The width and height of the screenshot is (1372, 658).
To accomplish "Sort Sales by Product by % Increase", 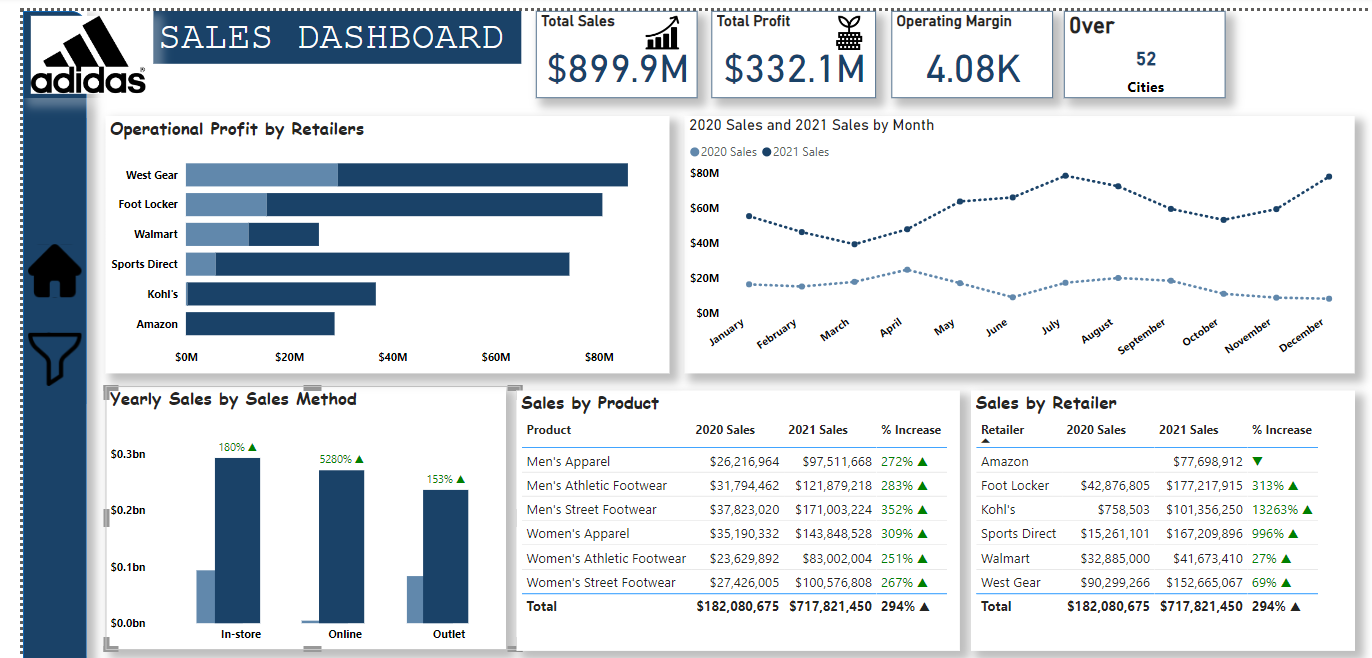I will coord(910,430).
